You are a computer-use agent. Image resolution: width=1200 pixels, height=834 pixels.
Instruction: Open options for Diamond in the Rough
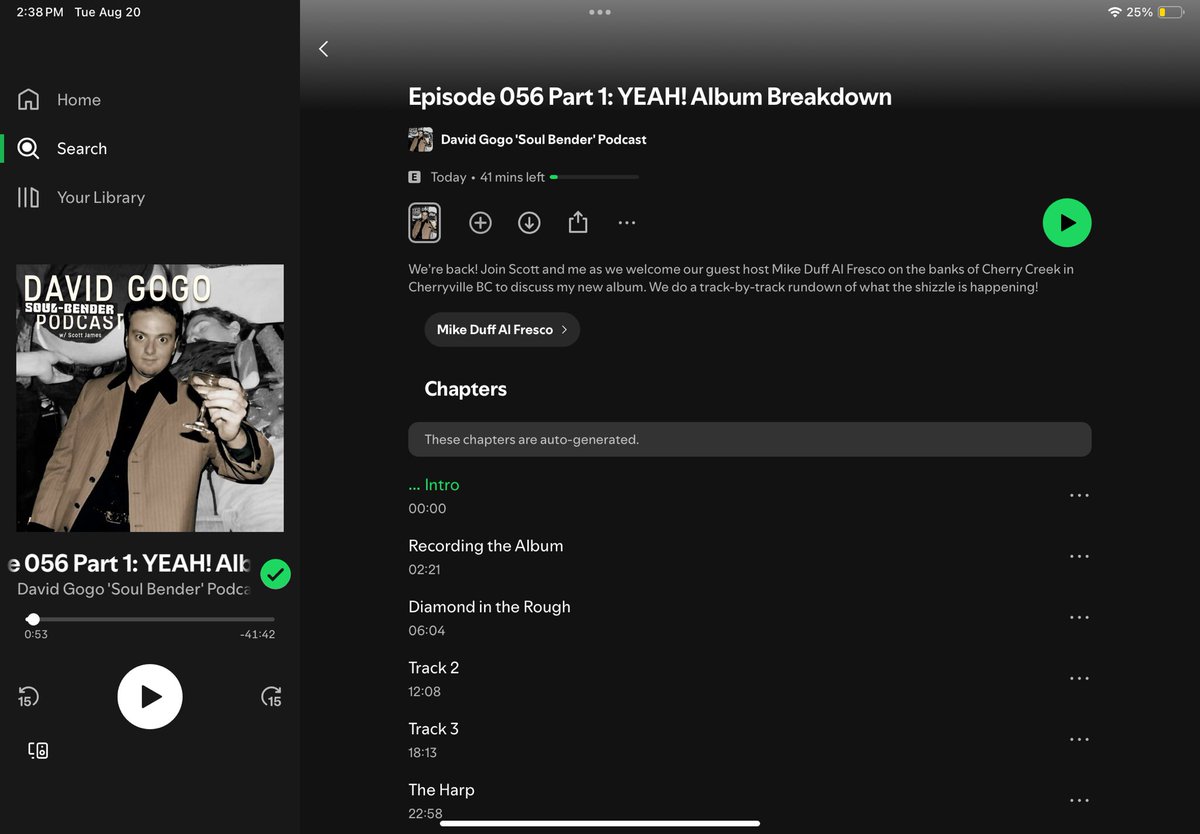pyautogui.click(x=1079, y=617)
